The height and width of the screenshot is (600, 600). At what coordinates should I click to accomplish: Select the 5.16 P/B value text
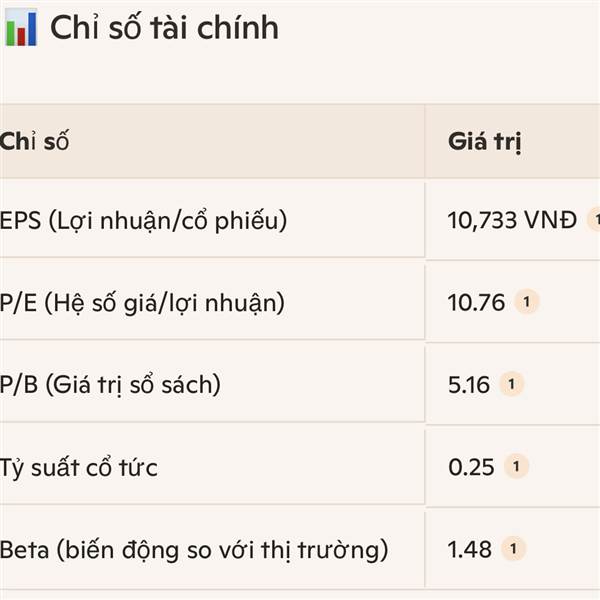click(x=469, y=385)
